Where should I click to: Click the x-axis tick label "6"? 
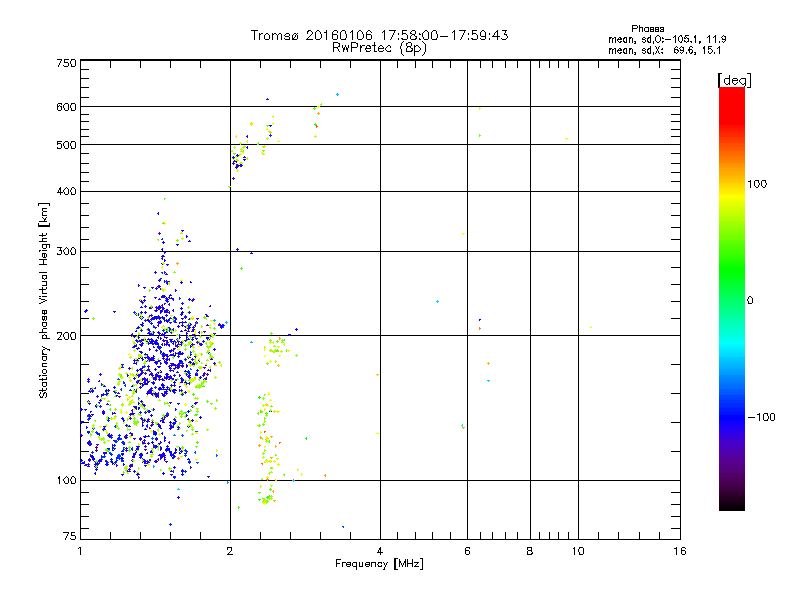click(x=467, y=551)
